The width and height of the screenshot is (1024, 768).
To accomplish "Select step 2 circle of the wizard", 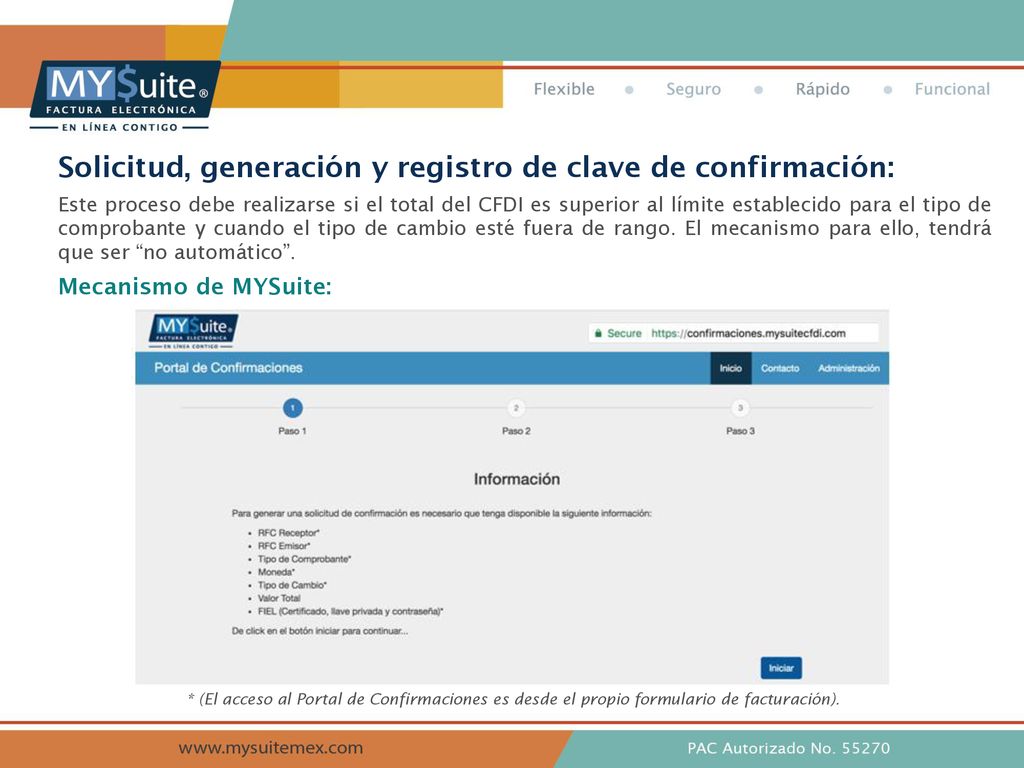I will pyautogui.click(x=516, y=408).
